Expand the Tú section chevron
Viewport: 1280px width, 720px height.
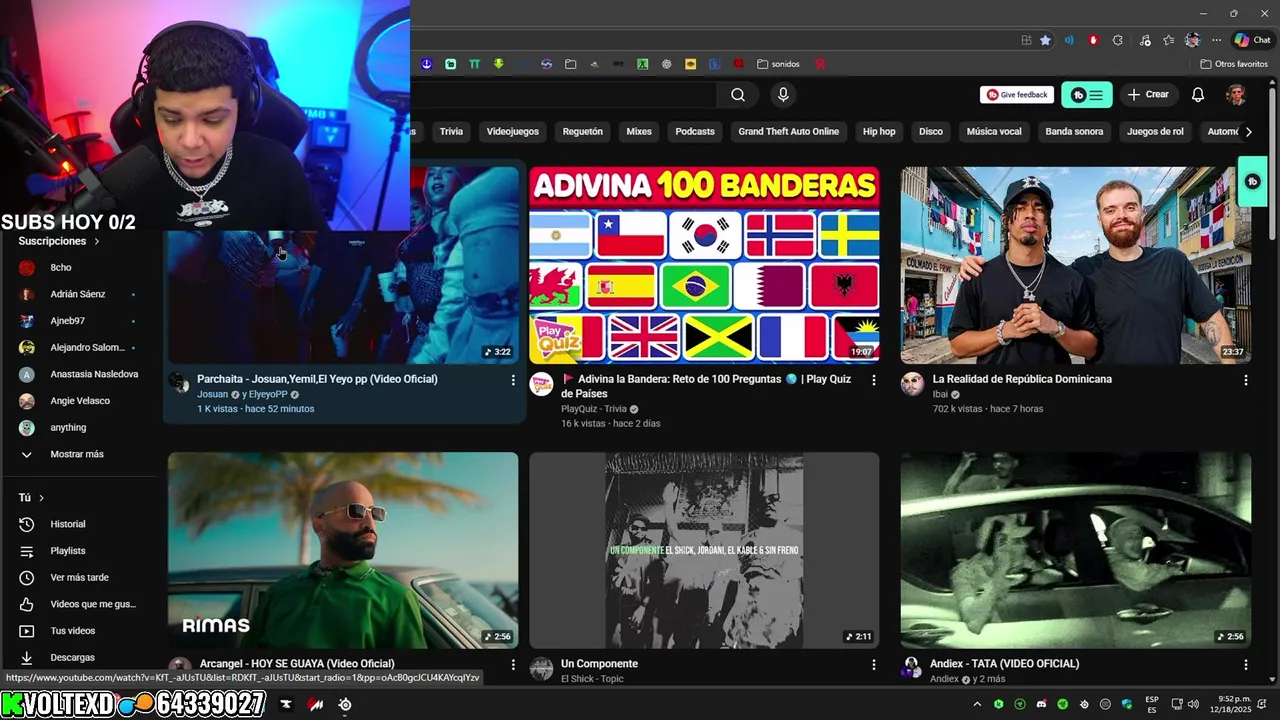(x=41, y=497)
